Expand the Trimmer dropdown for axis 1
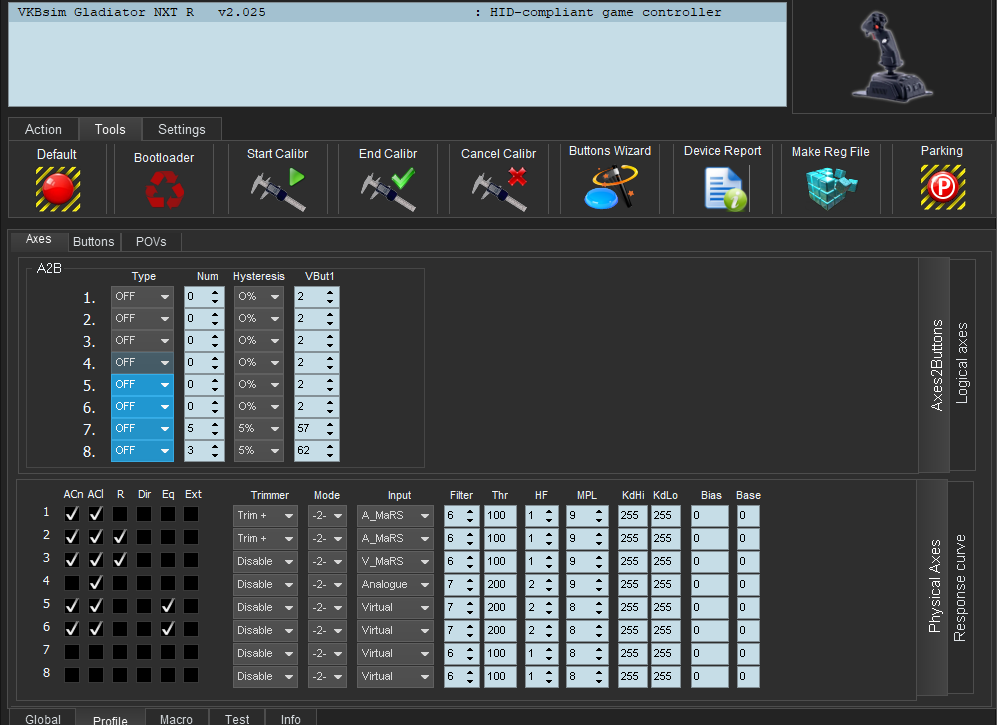997x725 pixels. 265,515
